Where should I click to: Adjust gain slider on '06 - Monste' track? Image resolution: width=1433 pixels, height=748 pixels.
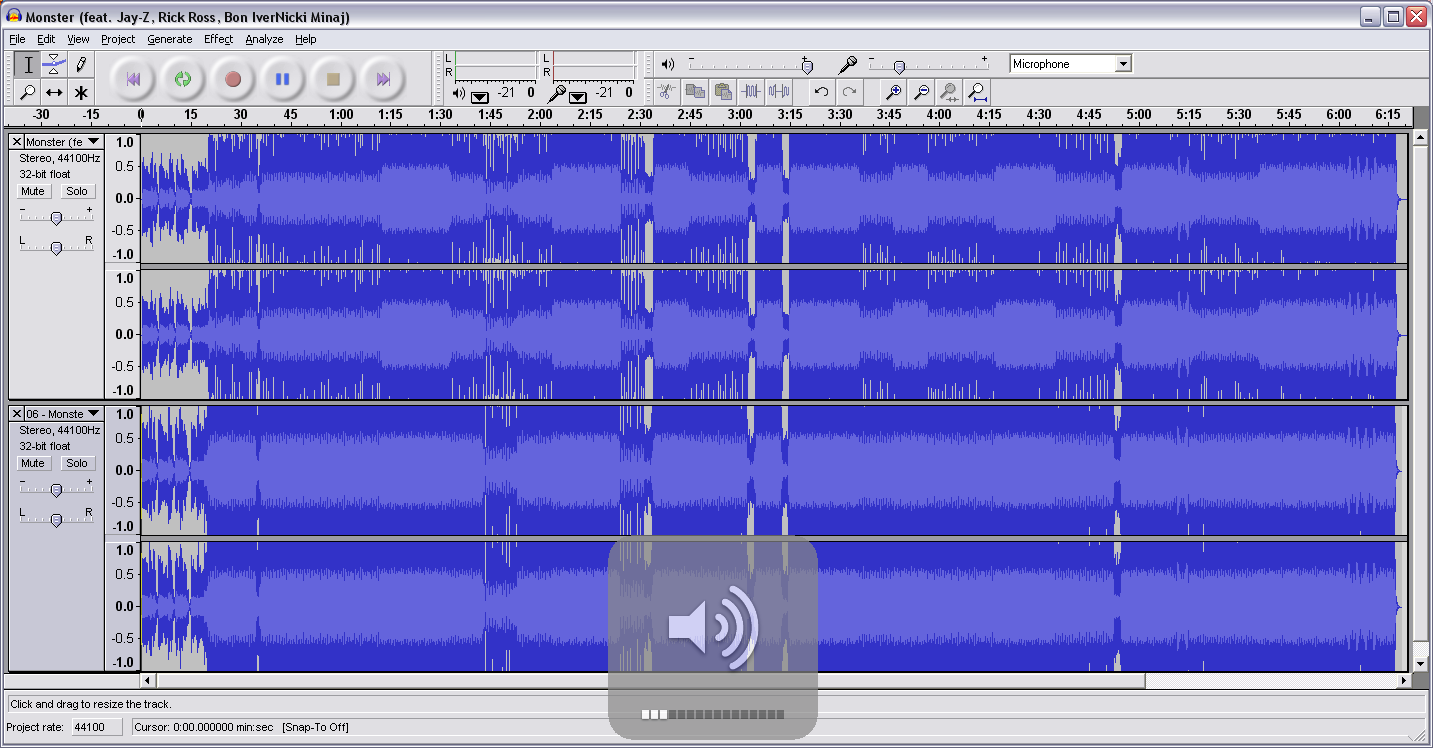pyautogui.click(x=56, y=489)
